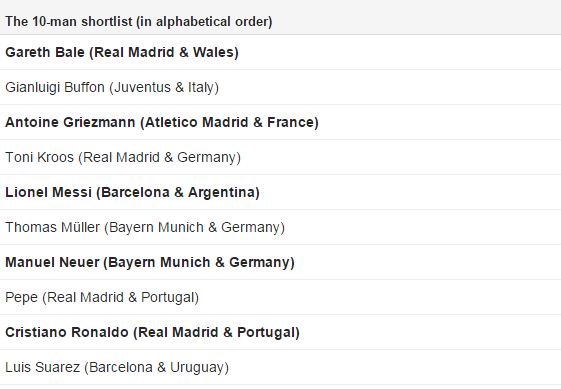Click the Gareth Bale row

tap(280, 52)
